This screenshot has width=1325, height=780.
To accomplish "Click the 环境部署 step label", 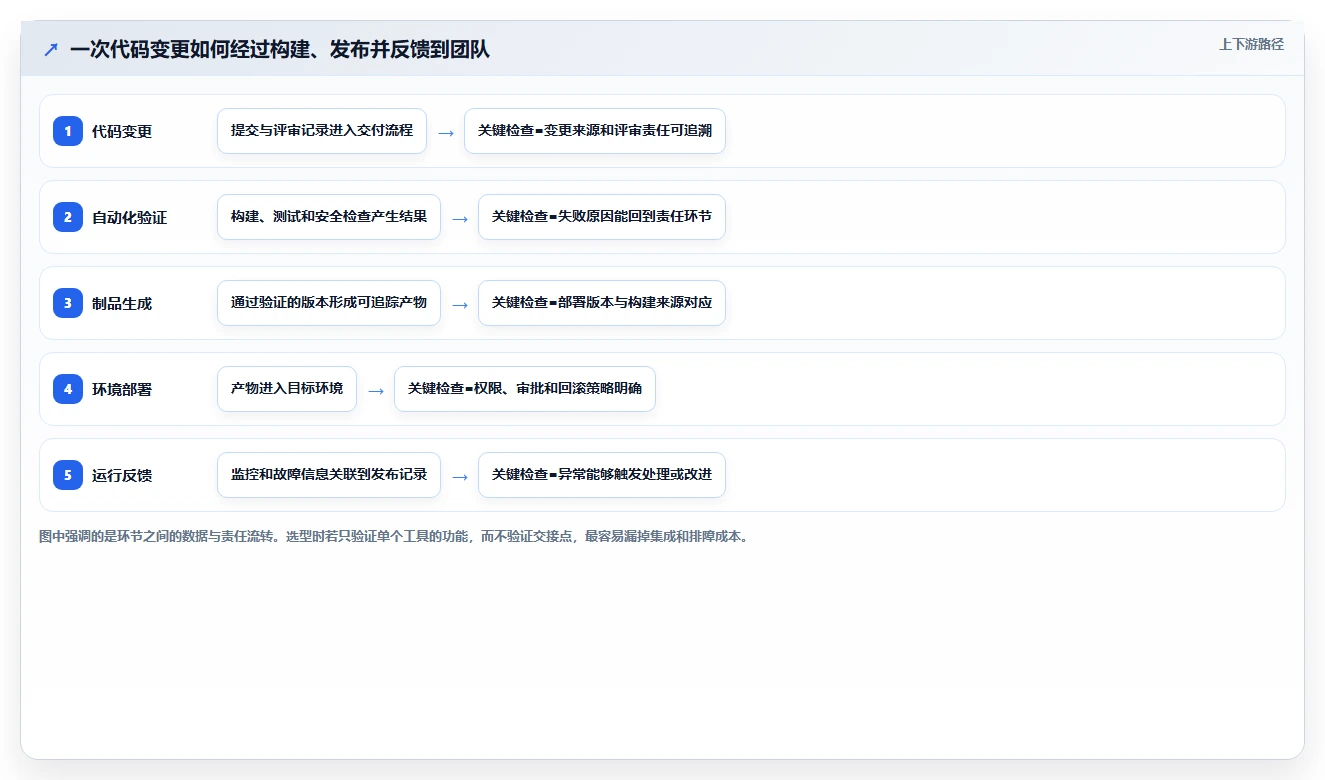I will [x=122, y=389].
